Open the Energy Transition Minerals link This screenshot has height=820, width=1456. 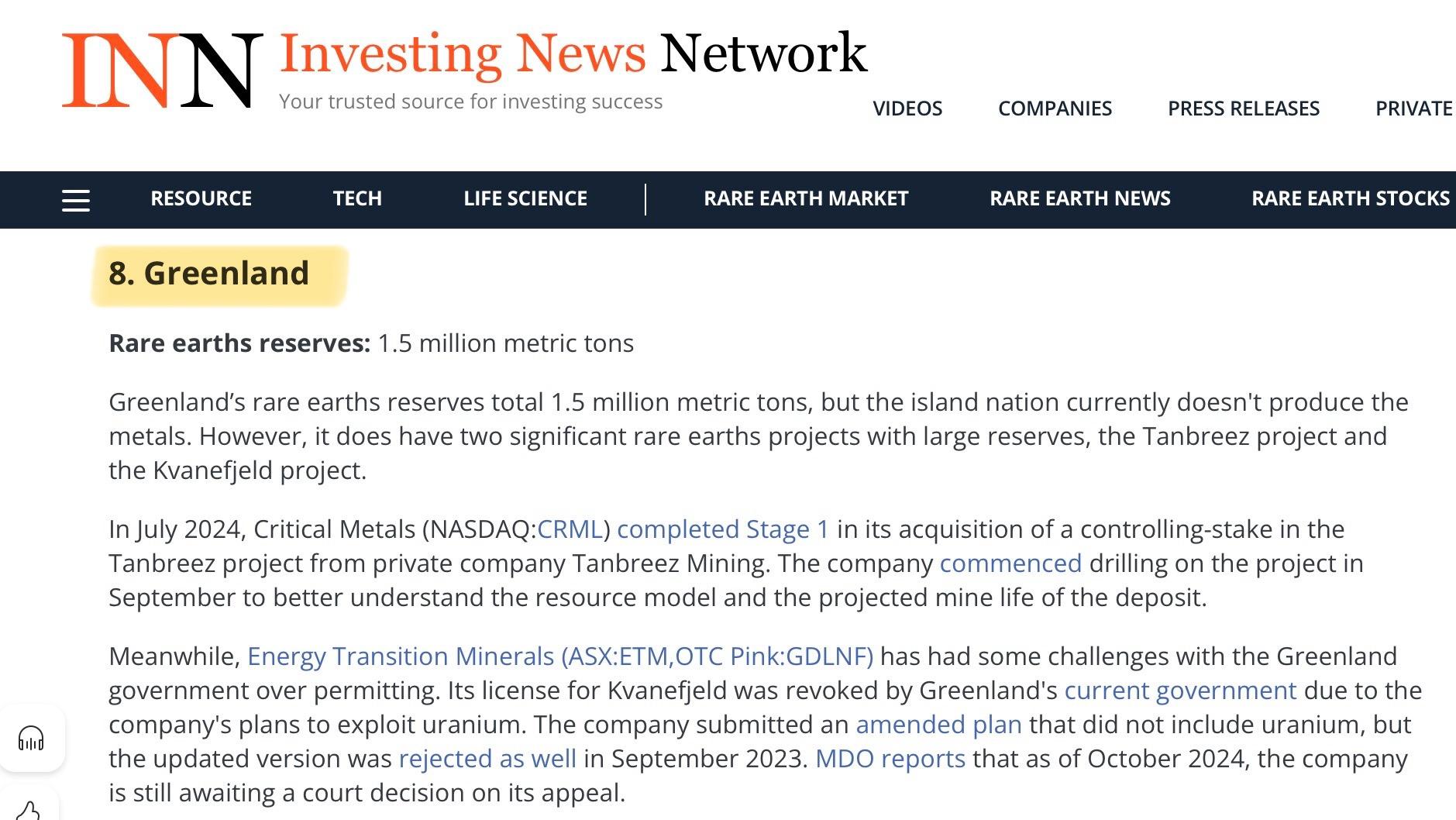coord(559,656)
